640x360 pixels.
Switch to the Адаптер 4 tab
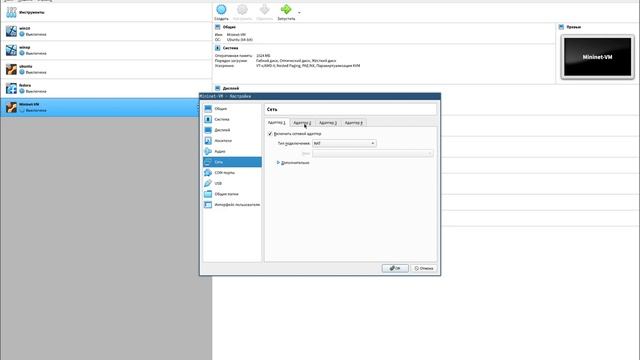pyautogui.click(x=353, y=122)
